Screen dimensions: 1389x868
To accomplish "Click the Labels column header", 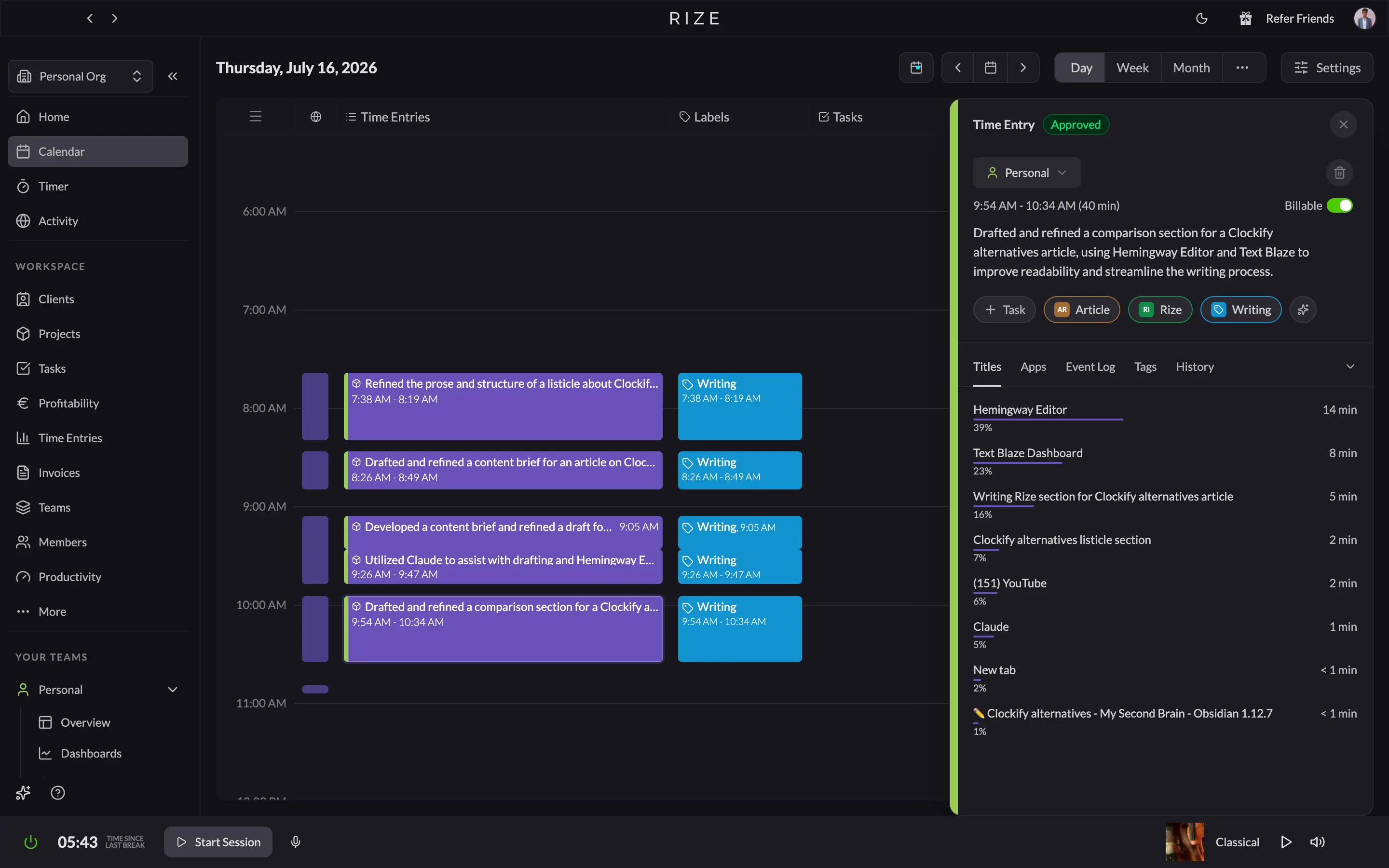I will pos(704,117).
